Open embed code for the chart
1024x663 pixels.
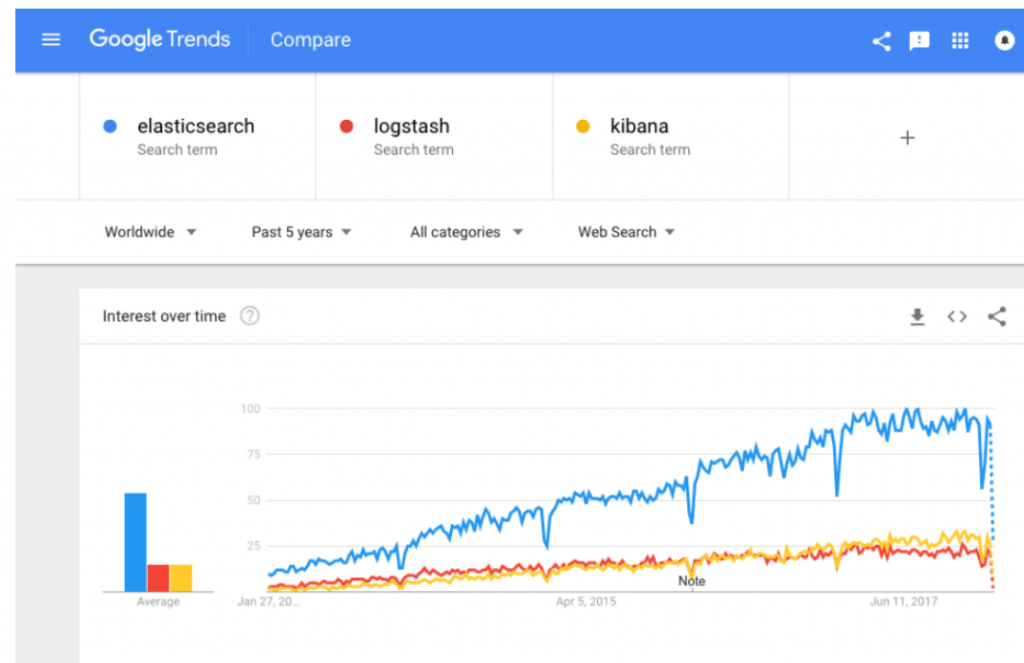click(x=957, y=317)
